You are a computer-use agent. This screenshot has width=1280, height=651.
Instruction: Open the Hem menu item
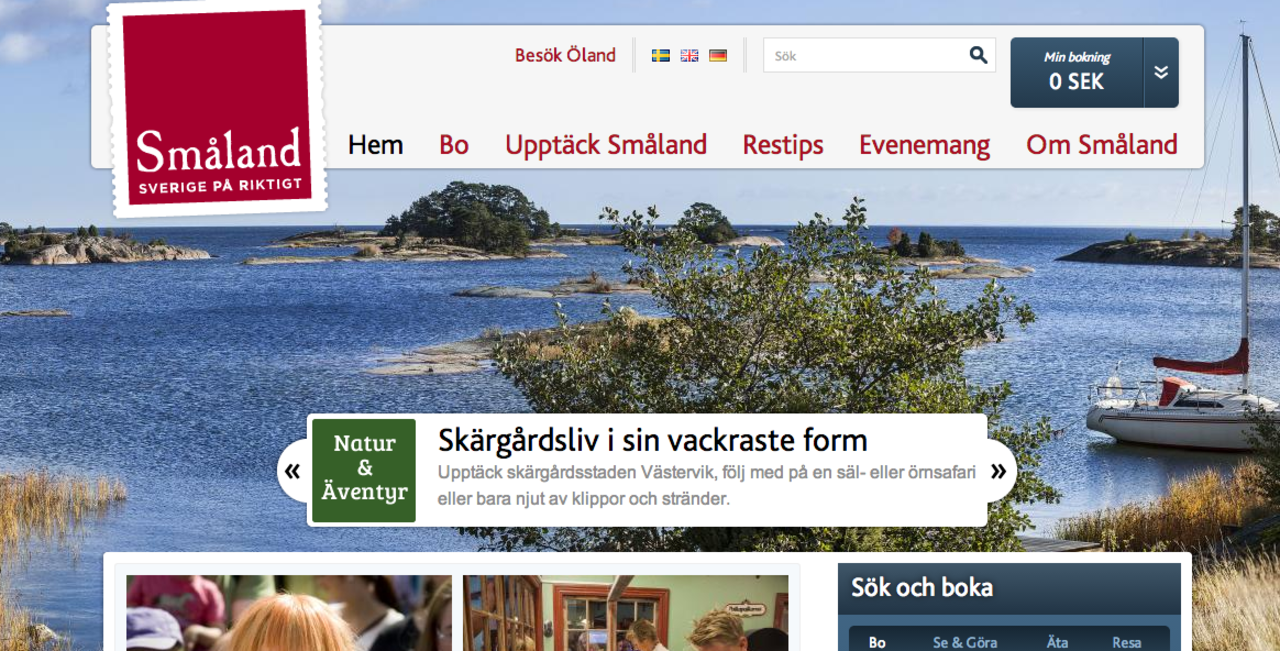[x=374, y=145]
